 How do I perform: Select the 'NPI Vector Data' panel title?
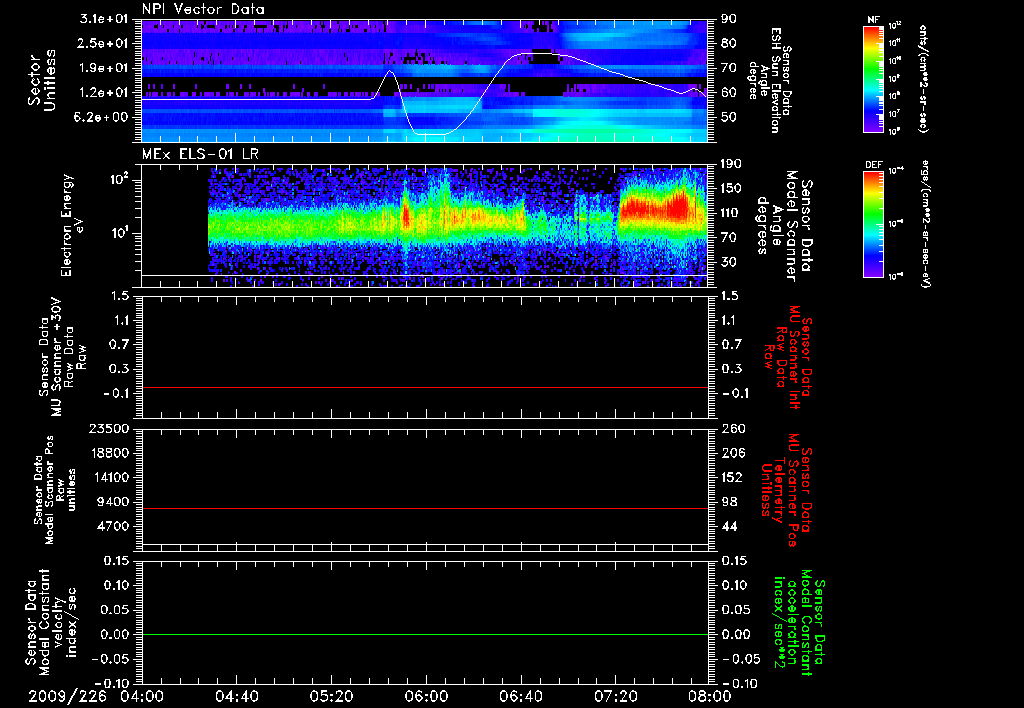coord(204,9)
